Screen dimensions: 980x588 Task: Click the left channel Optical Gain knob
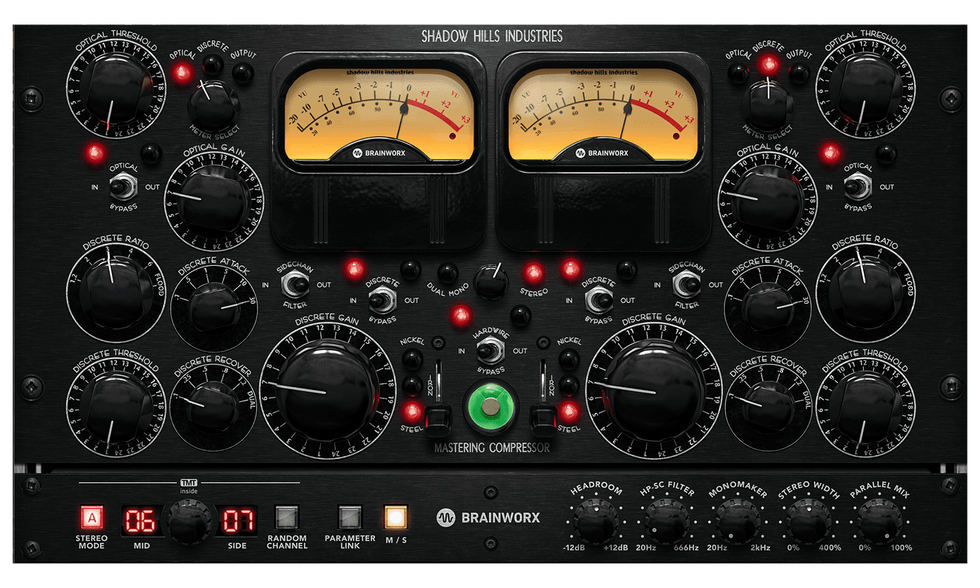pyautogui.click(x=214, y=201)
